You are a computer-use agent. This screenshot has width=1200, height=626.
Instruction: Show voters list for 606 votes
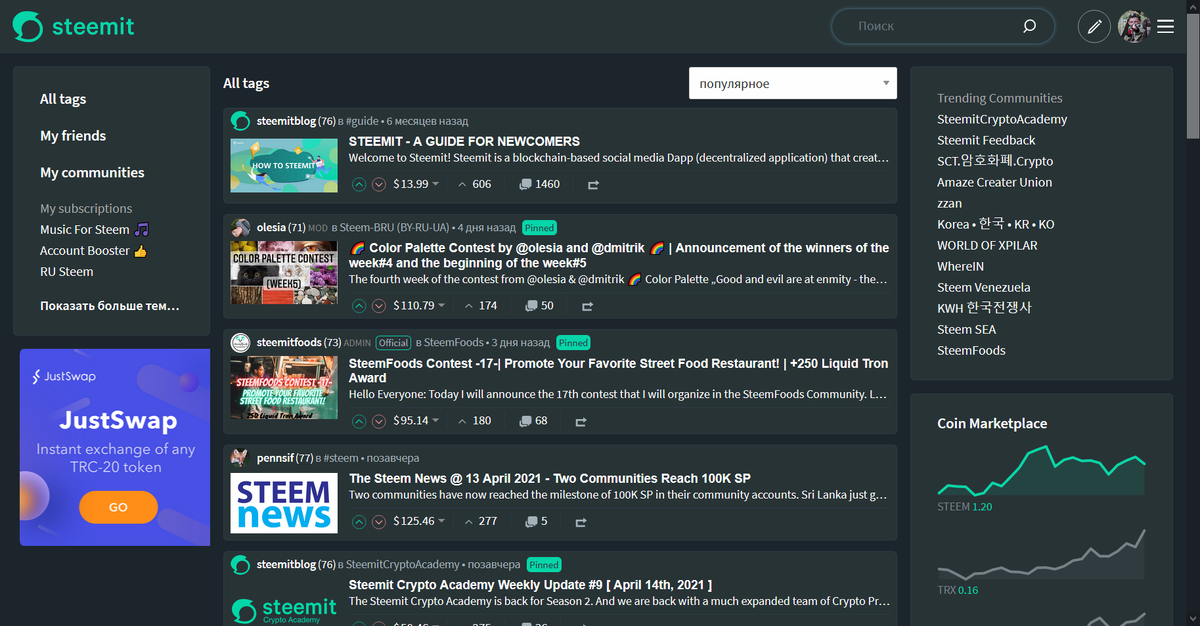pos(475,184)
